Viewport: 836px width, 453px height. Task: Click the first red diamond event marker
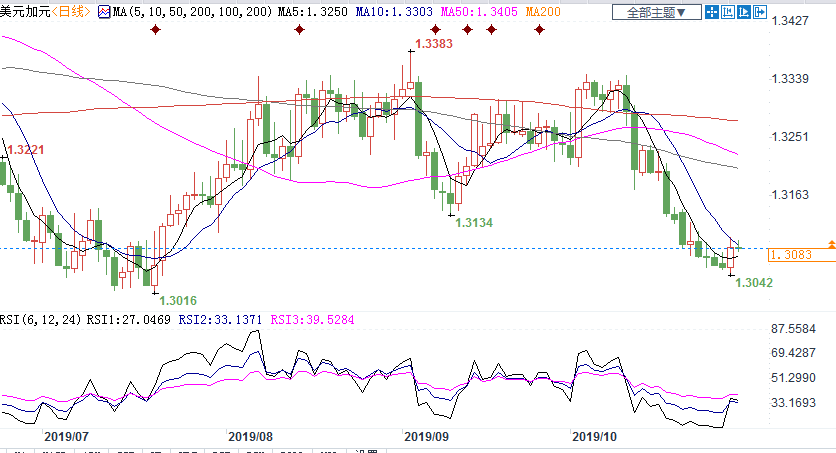[x=155, y=30]
